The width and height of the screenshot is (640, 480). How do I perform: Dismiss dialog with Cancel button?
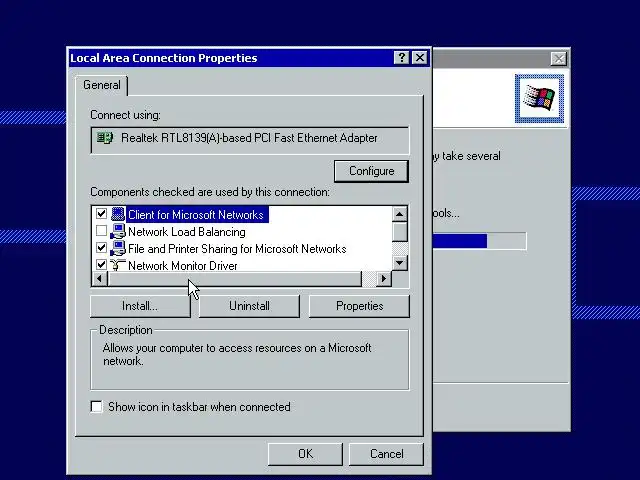(386, 454)
